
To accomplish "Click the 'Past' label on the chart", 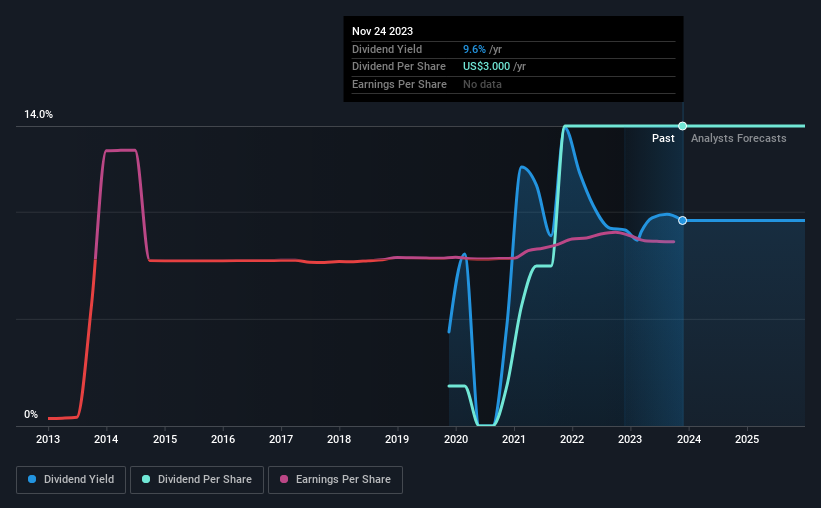I will pos(663,138).
